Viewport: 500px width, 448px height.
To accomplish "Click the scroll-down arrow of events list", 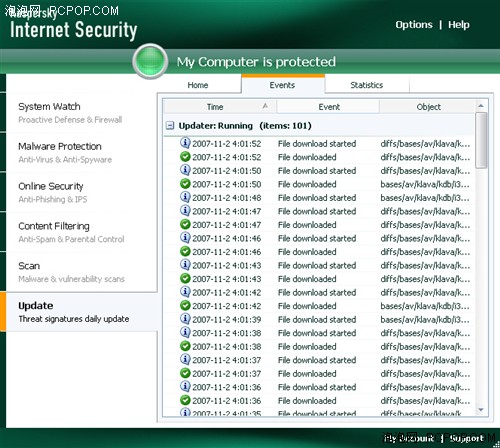I will click(481, 410).
